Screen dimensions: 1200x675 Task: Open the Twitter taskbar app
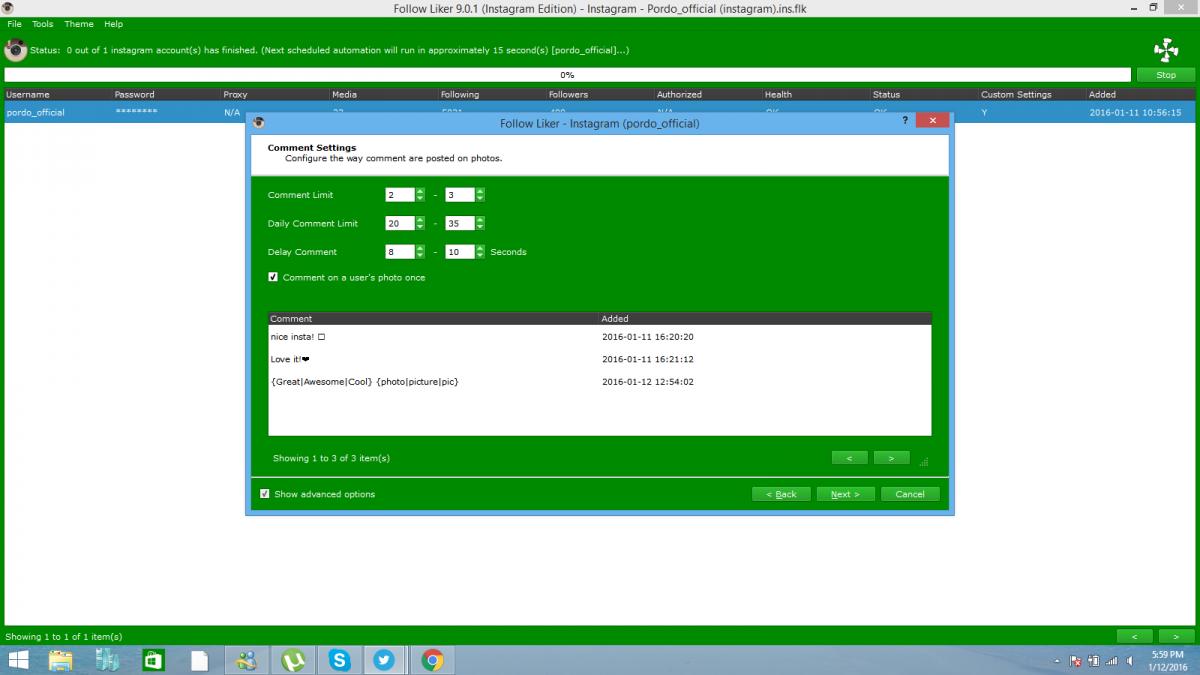385,660
